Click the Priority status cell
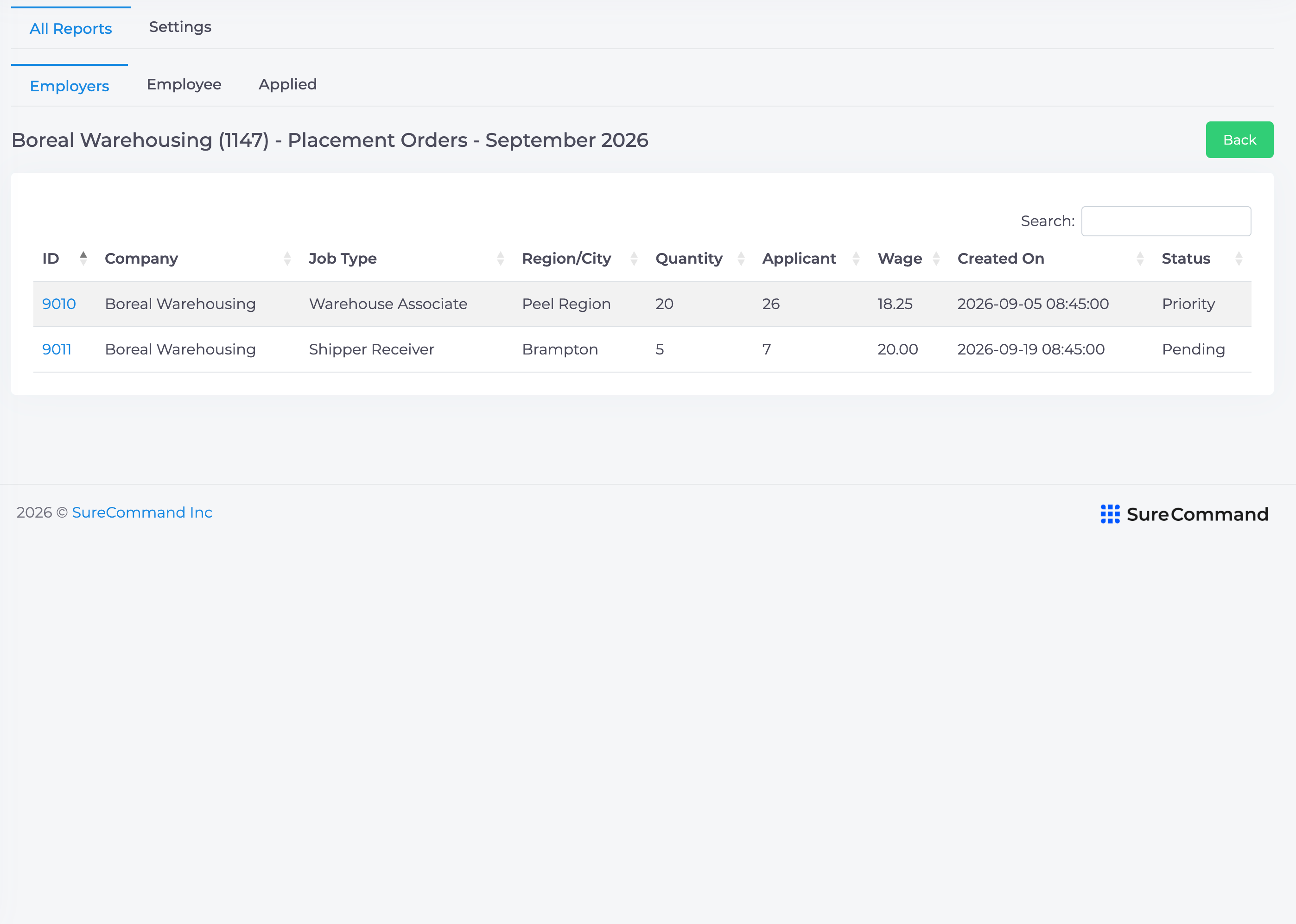This screenshot has width=1296, height=924. pyautogui.click(x=1188, y=304)
